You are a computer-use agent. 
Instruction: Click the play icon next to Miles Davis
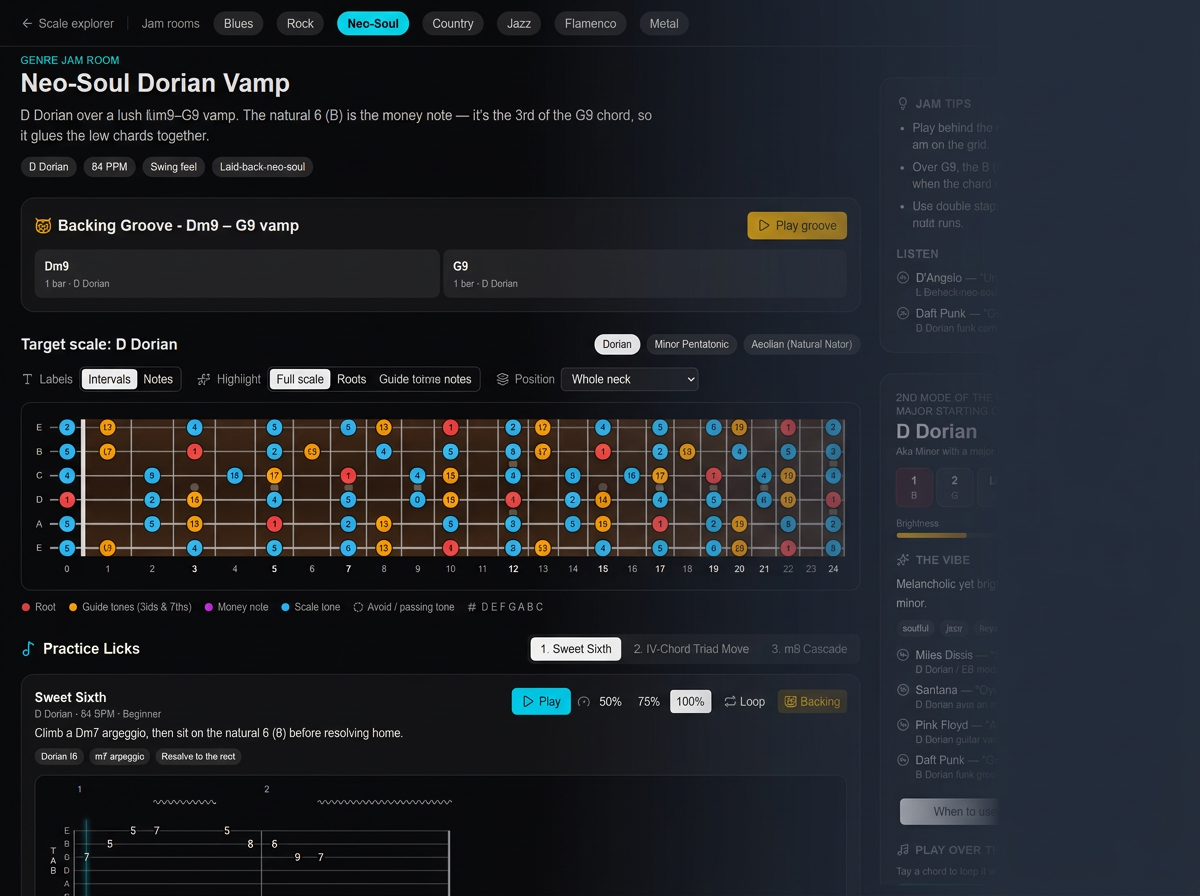tap(903, 655)
